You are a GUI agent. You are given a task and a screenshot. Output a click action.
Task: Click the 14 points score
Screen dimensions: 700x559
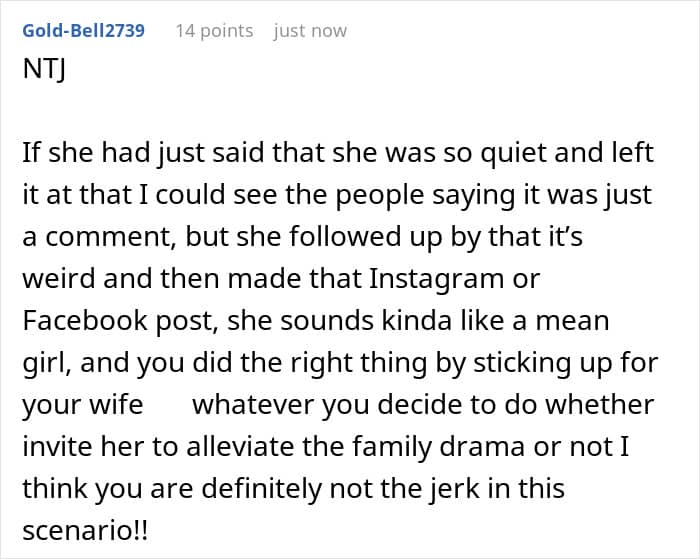(214, 31)
